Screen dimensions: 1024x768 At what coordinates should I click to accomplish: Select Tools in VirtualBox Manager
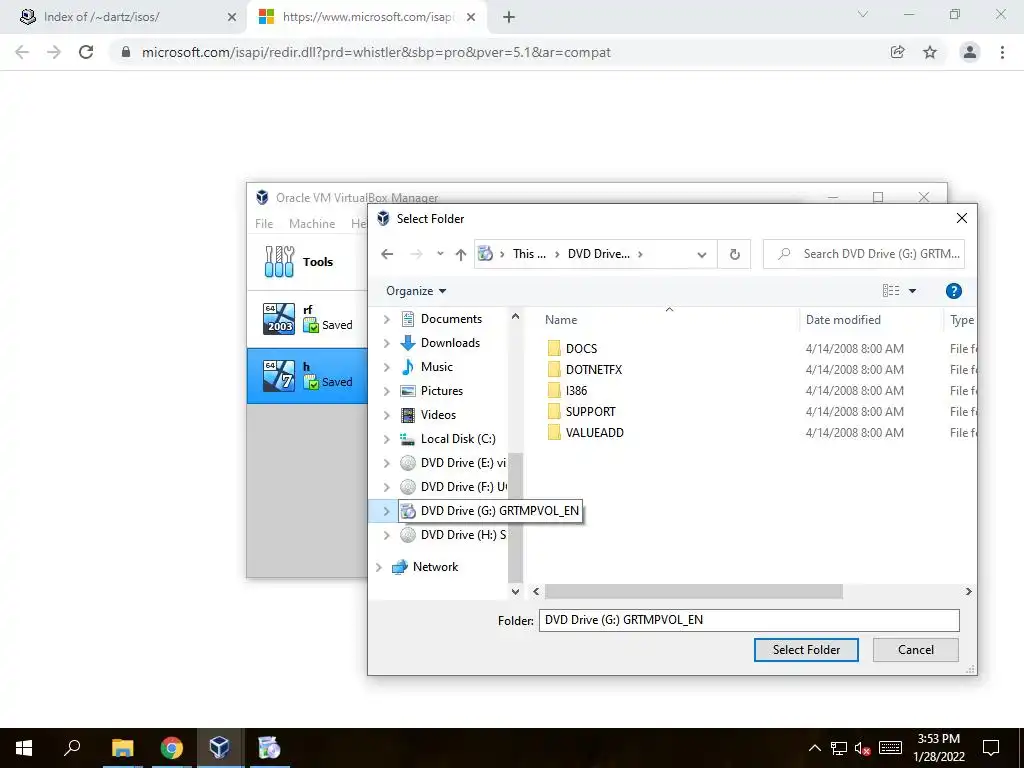click(308, 262)
